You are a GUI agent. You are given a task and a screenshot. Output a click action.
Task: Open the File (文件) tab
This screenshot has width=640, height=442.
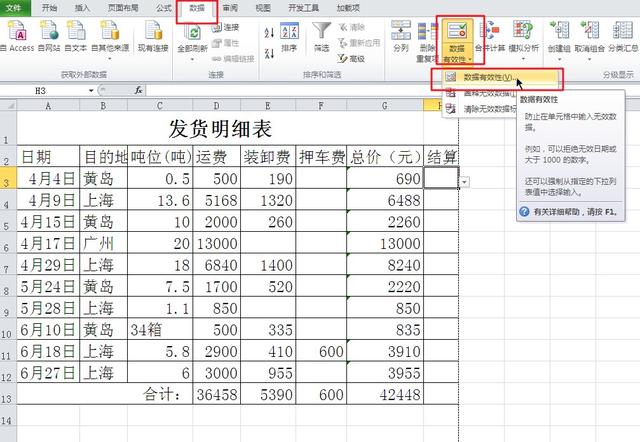click(15, 8)
